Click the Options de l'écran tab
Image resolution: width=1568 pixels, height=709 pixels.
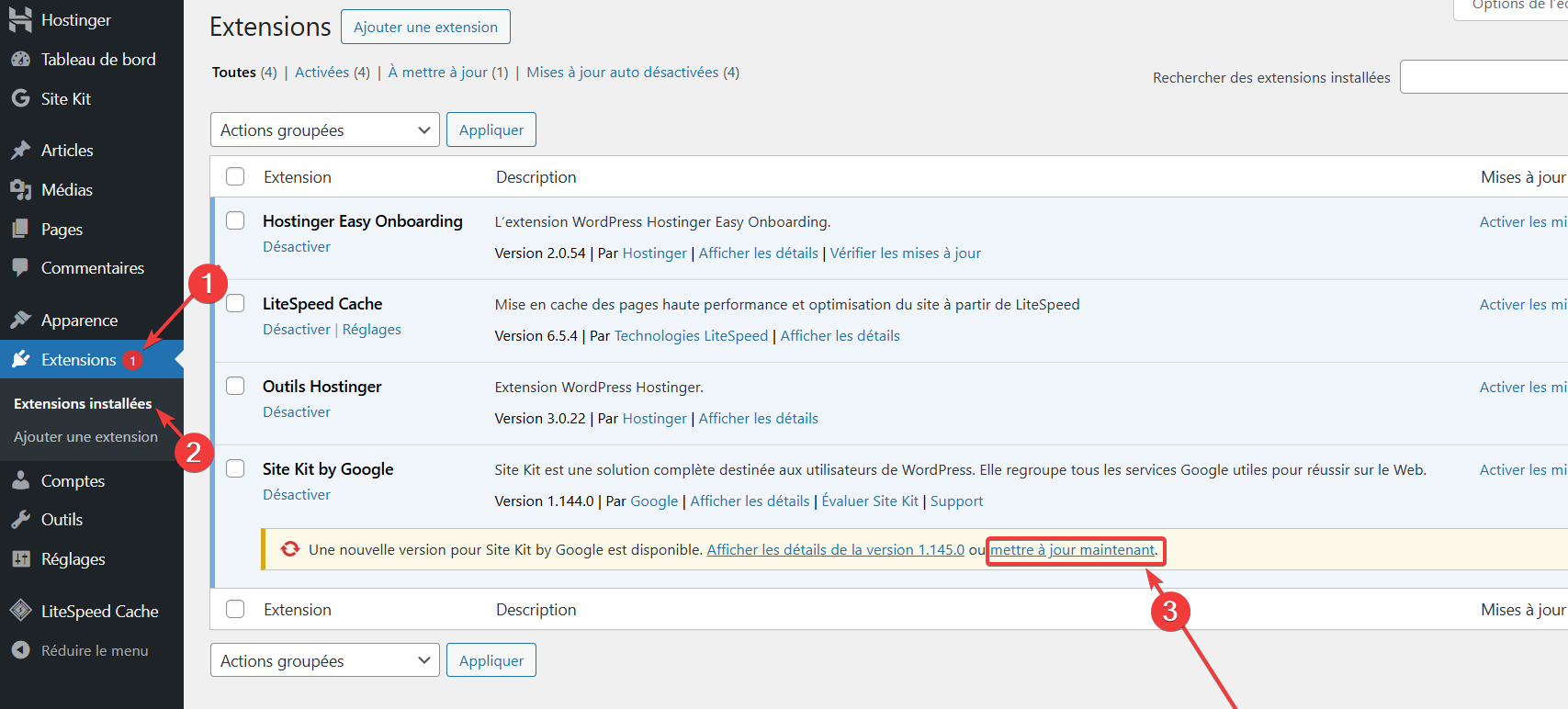(x=1510, y=7)
